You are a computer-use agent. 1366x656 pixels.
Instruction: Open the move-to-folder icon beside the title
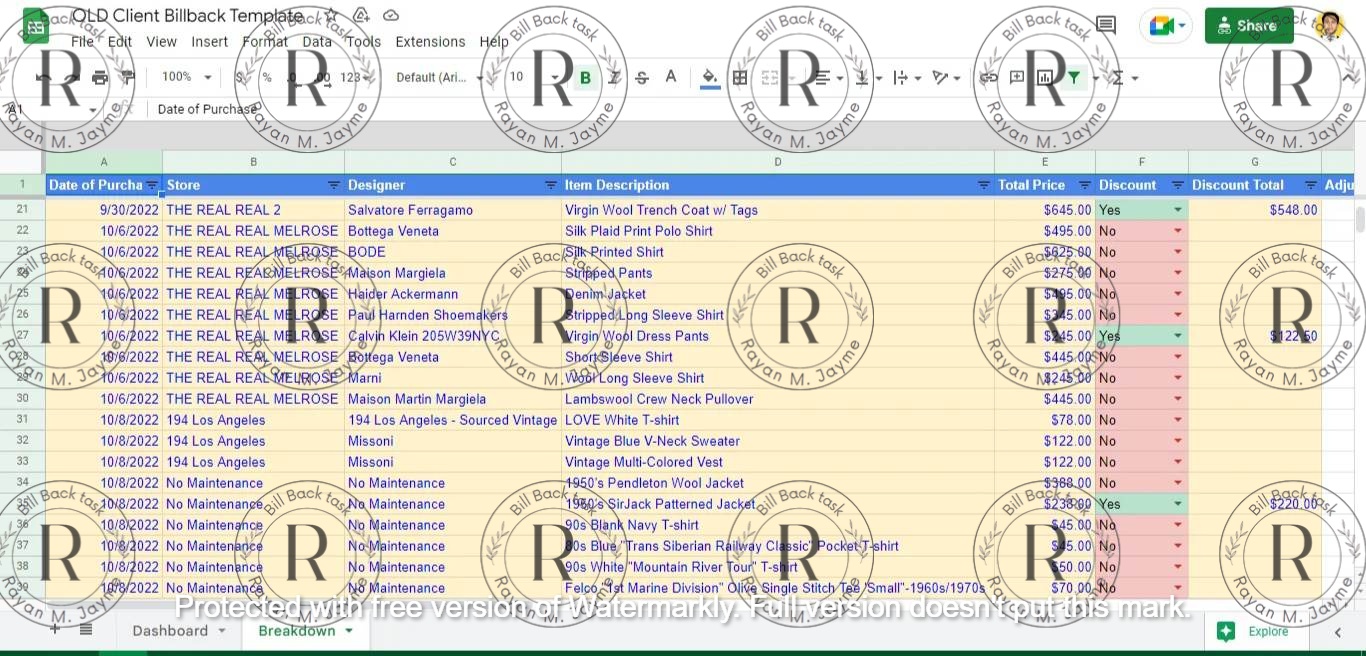pyautogui.click(x=361, y=16)
